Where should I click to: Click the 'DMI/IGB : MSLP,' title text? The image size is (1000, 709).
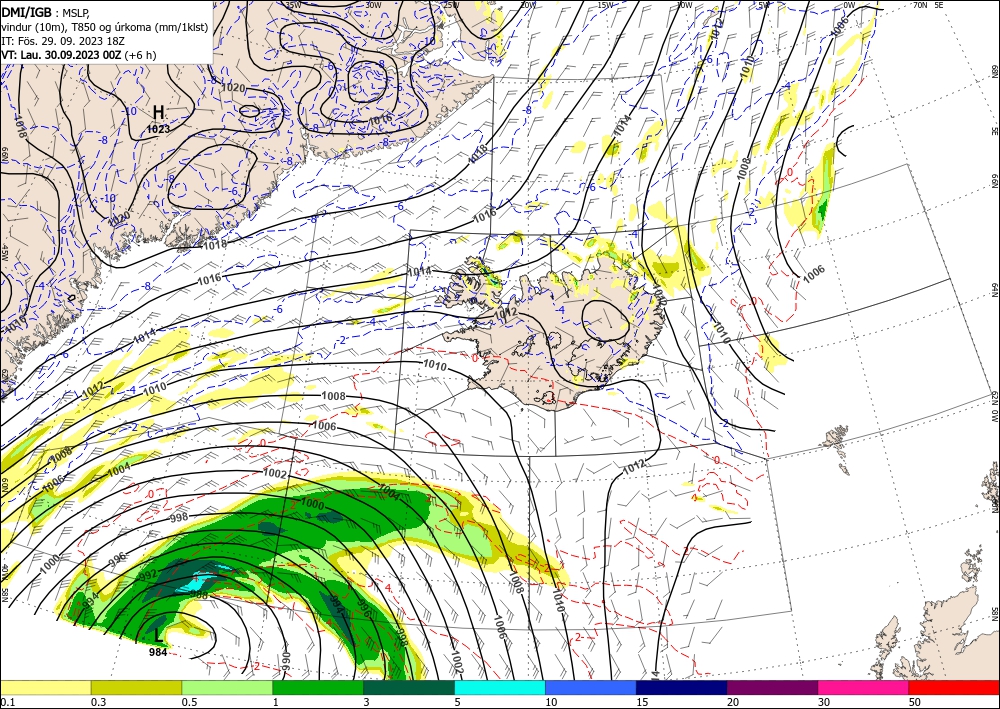[x=47, y=11]
